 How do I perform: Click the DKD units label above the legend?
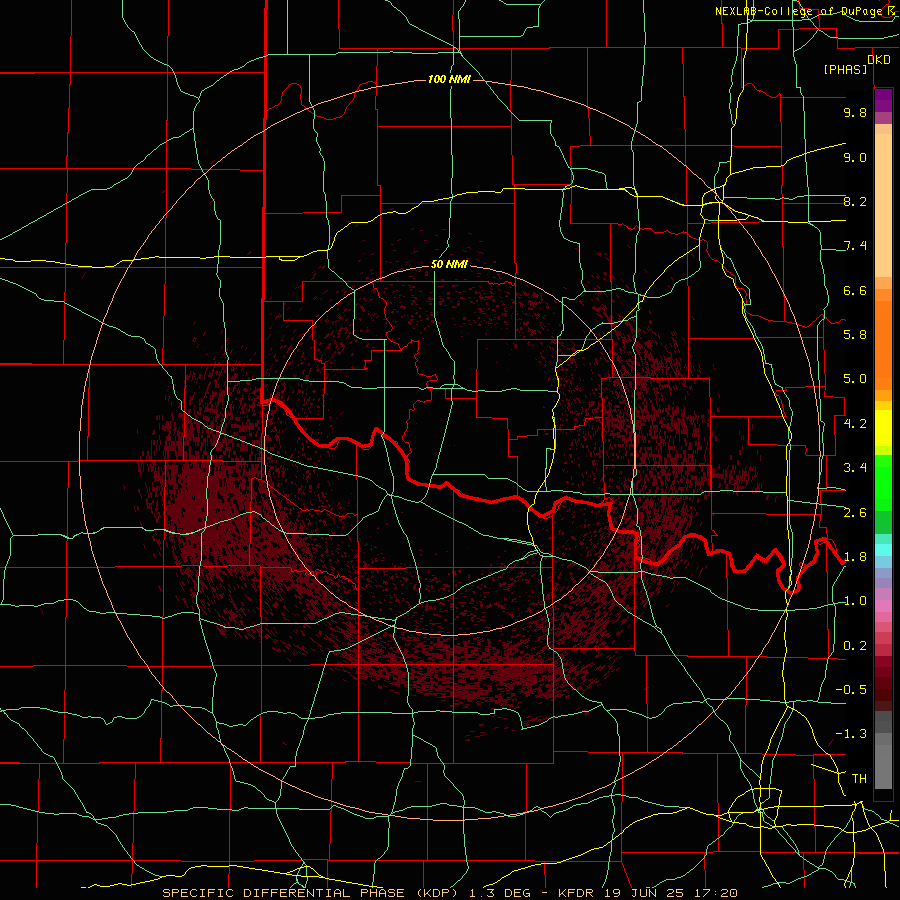click(879, 59)
